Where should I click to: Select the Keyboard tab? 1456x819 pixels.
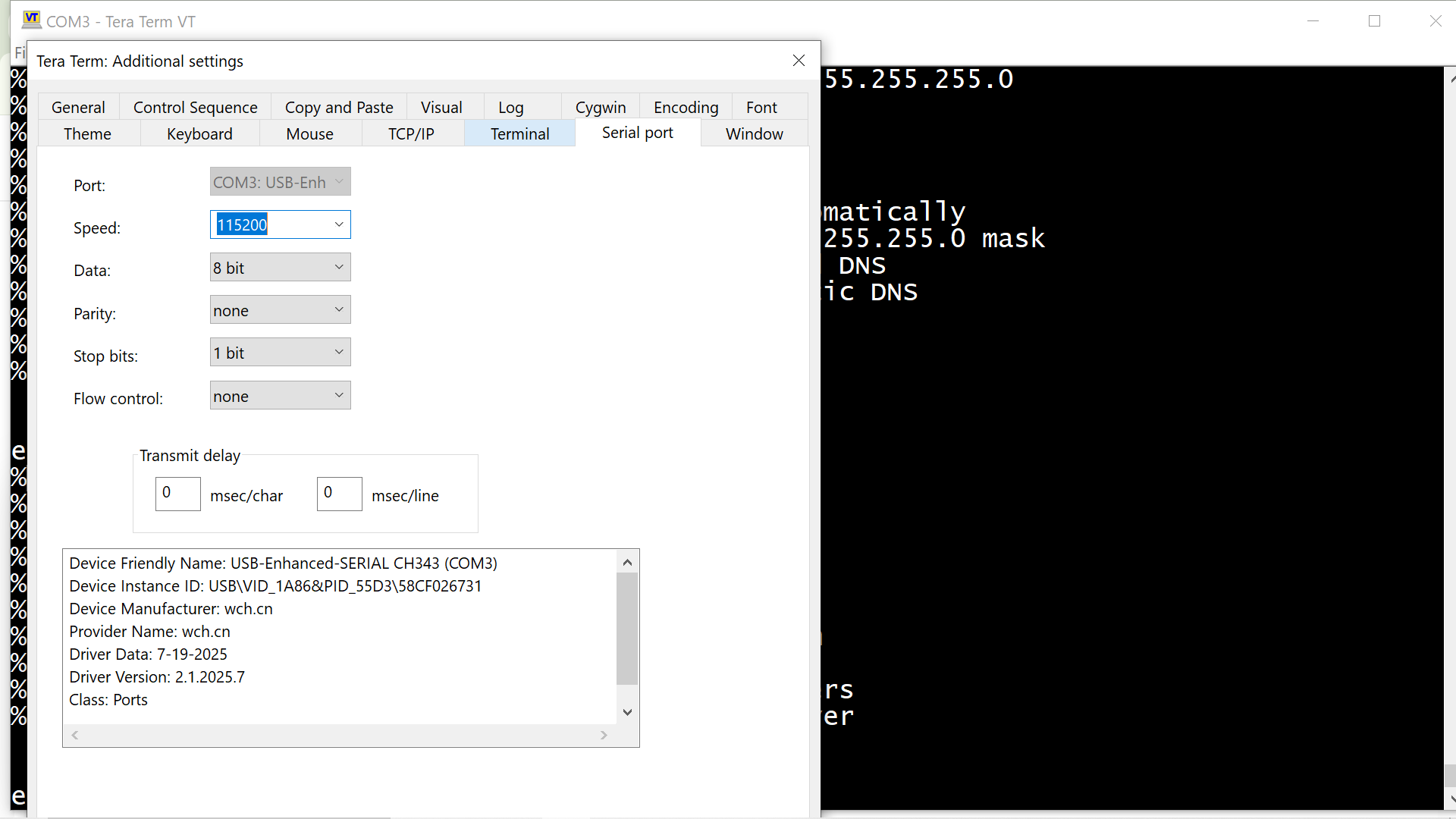pyautogui.click(x=199, y=133)
